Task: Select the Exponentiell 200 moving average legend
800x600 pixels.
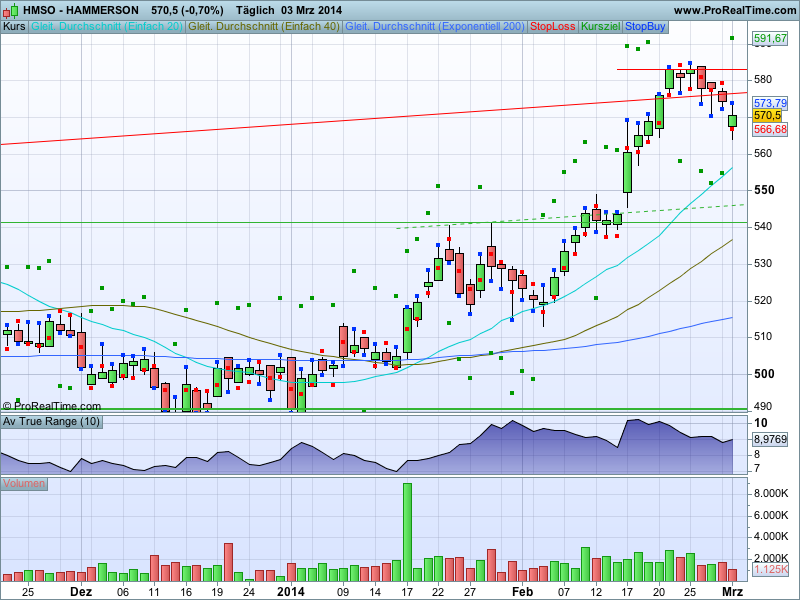Action: [x=435, y=25]
